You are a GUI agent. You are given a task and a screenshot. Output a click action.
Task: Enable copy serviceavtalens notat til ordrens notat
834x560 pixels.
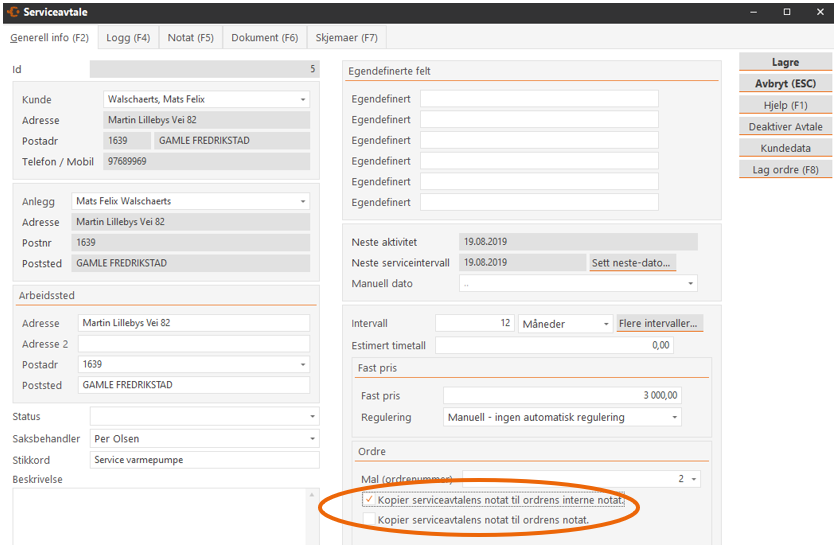pyautogui.click(x=369, y=520)
